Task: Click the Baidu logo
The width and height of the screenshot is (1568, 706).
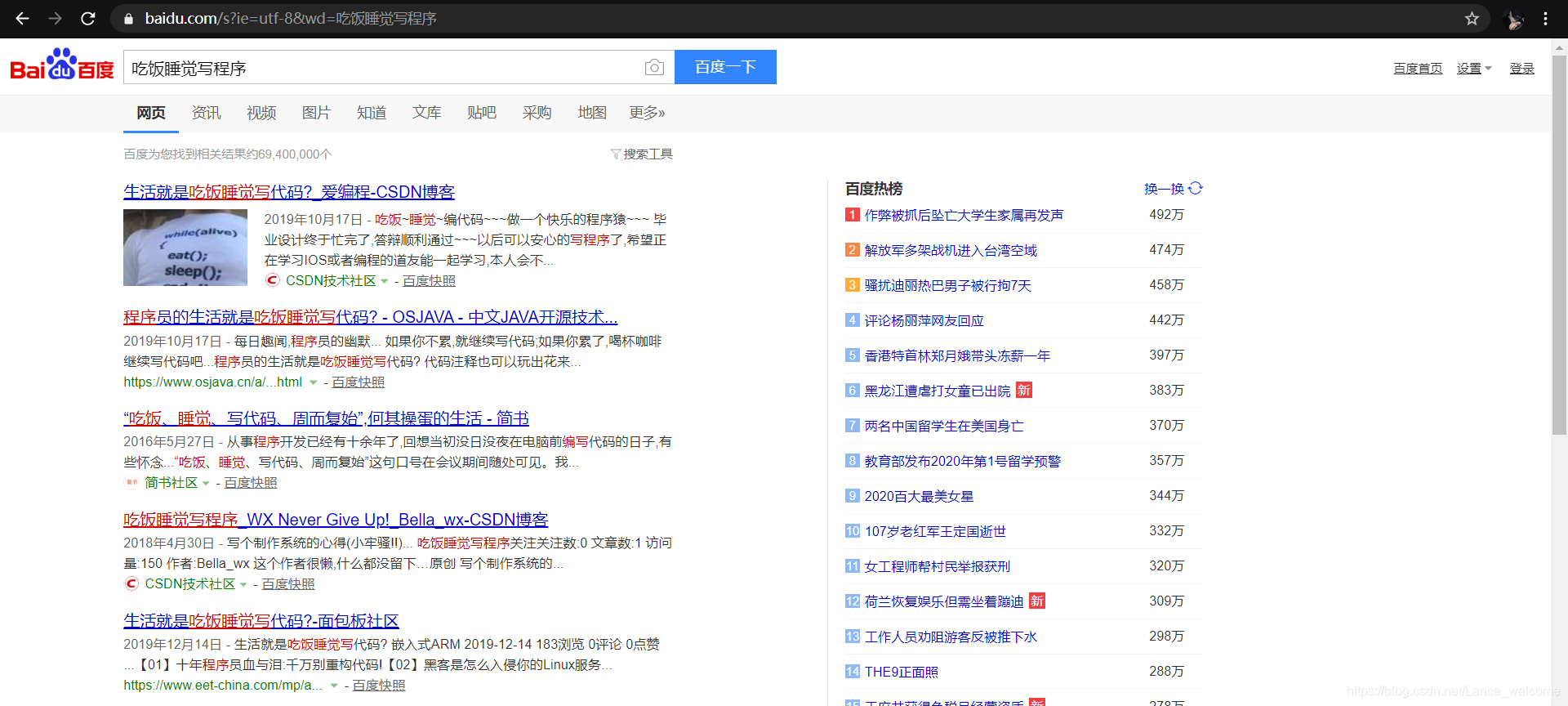Action: (x=62, y=65)
